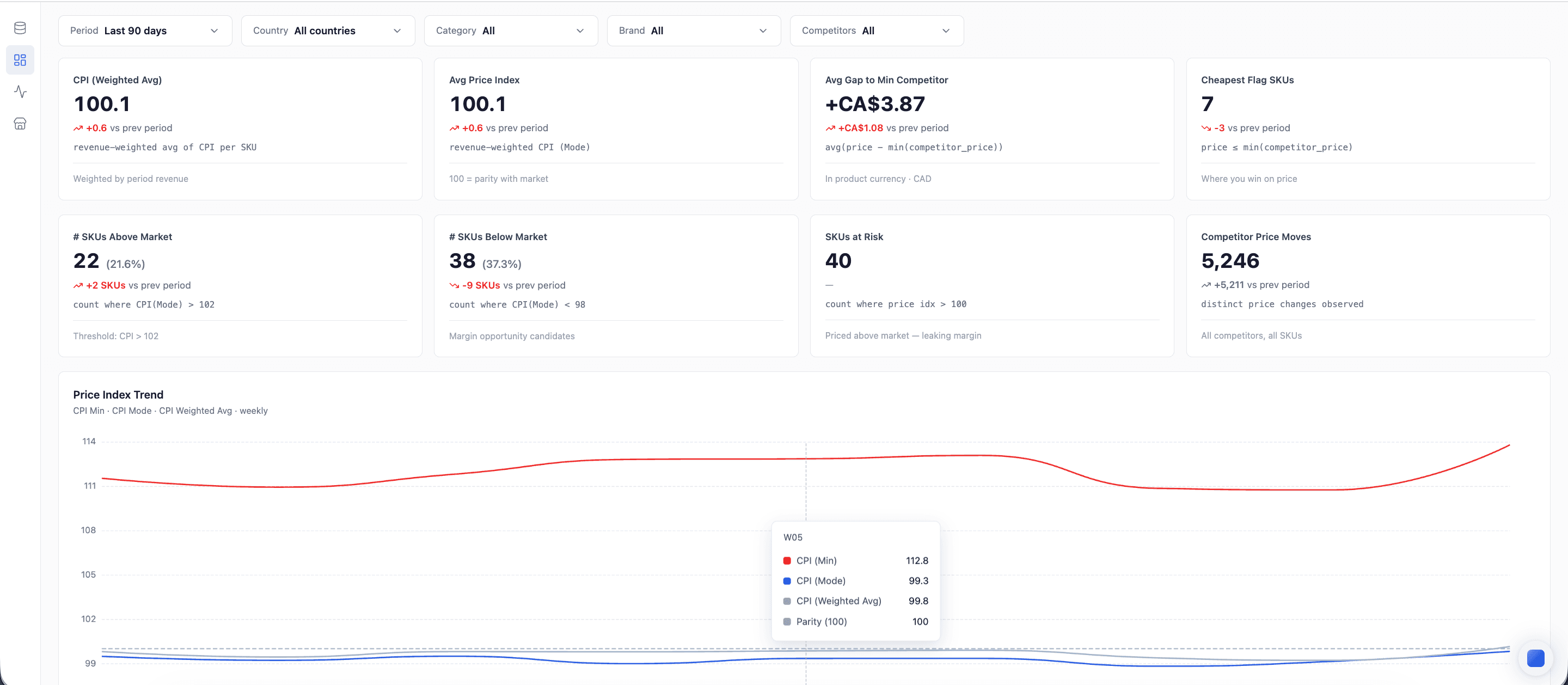Click the SKUs at Risk value 40
This screenshot has width=1568, height=685.
coord(837,261)
